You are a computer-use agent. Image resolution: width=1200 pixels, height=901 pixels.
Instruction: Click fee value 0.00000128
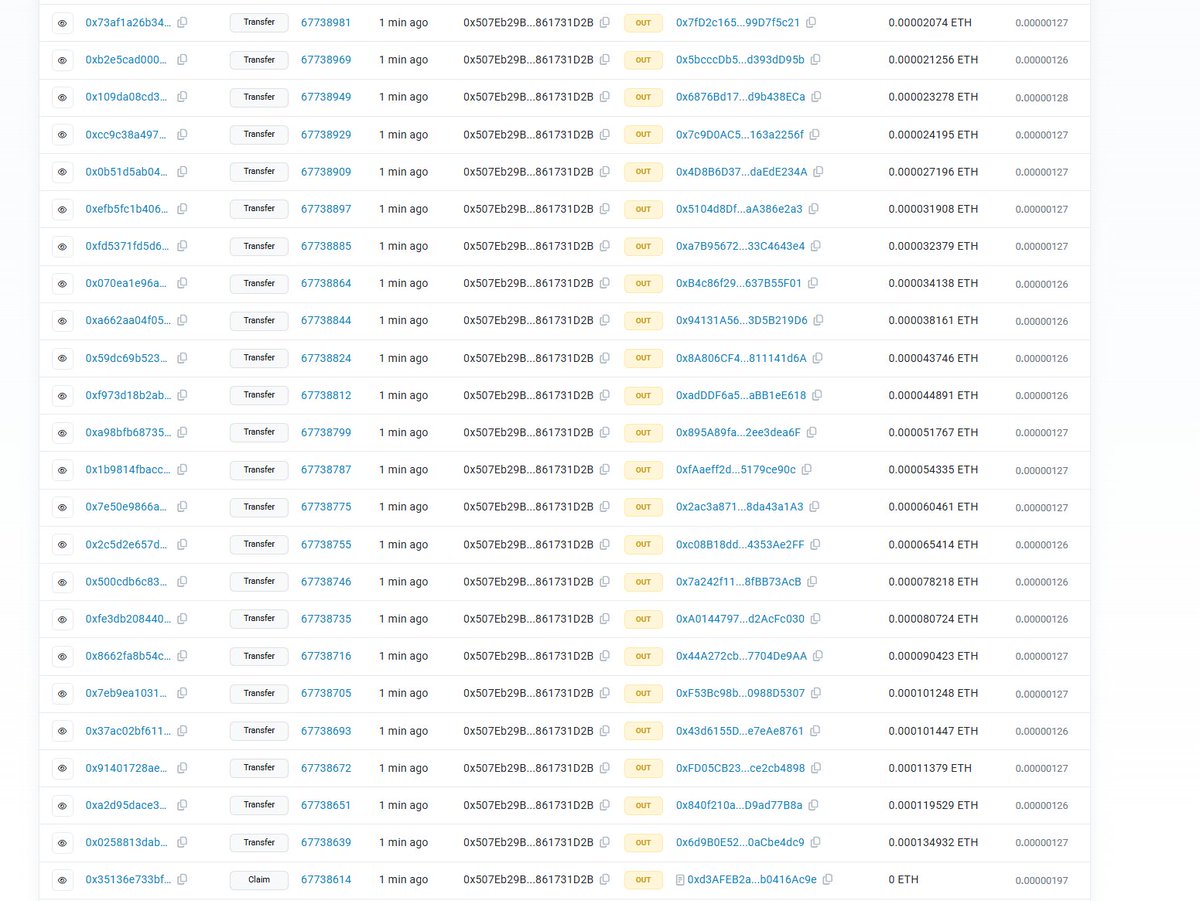1041,97
